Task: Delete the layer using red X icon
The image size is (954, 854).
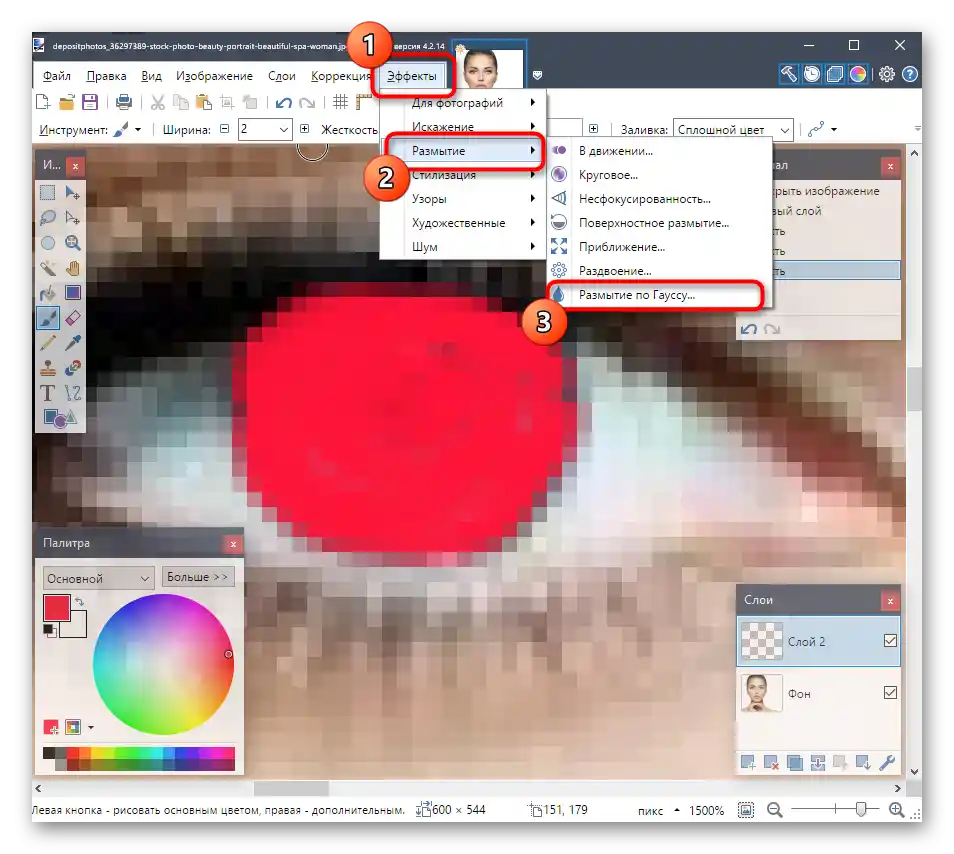Action: point(771,762)
